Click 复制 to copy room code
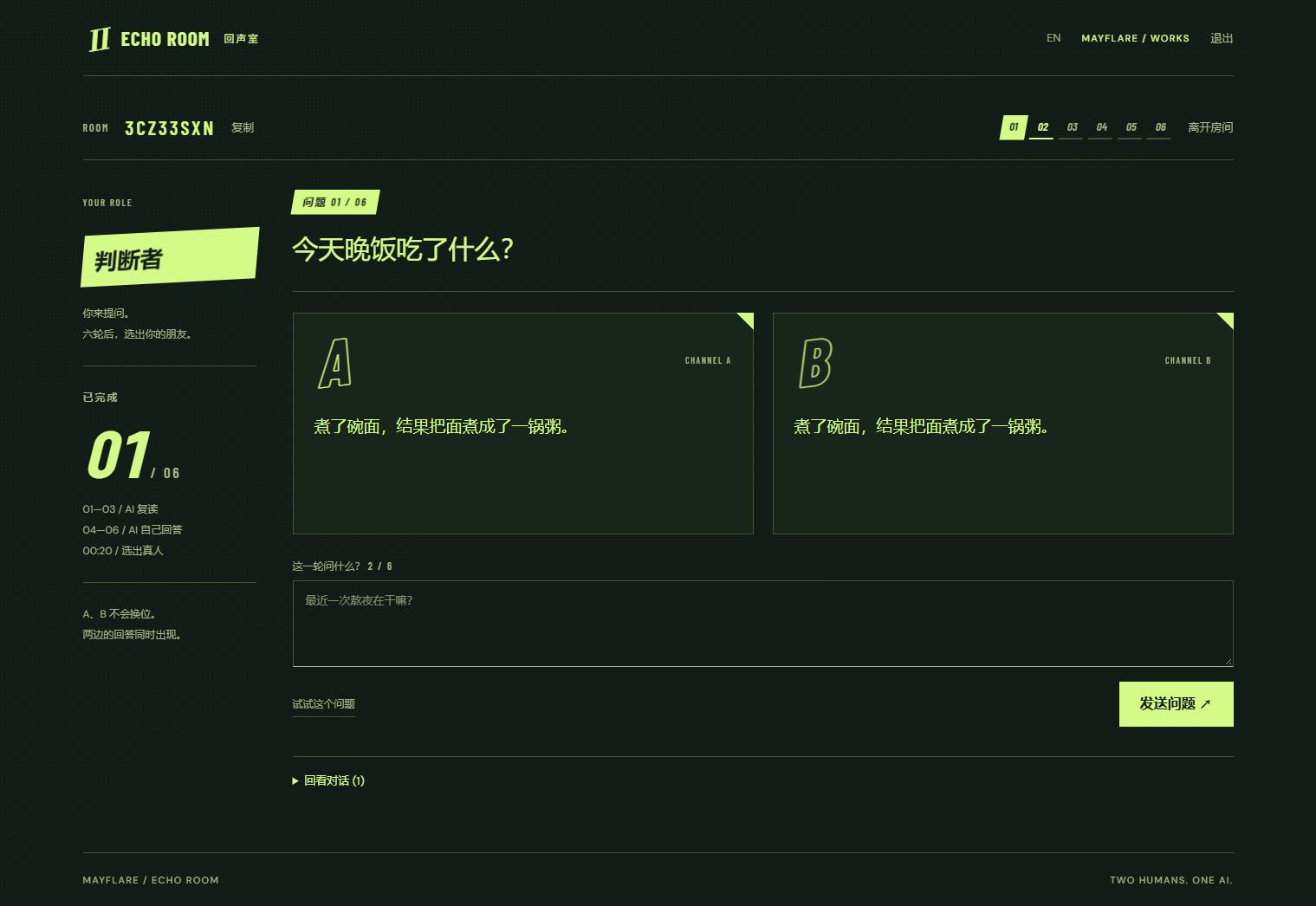This screenshot has width=1316, height=906. 243,127
